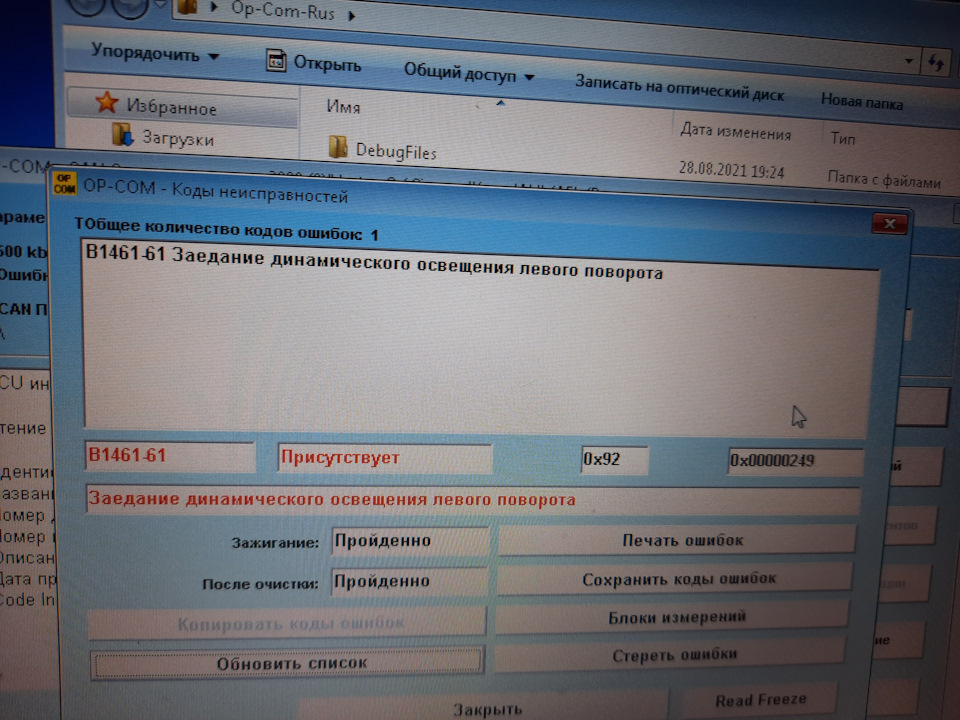Open Упорядочить menu in Explorer window

(154, 53)
